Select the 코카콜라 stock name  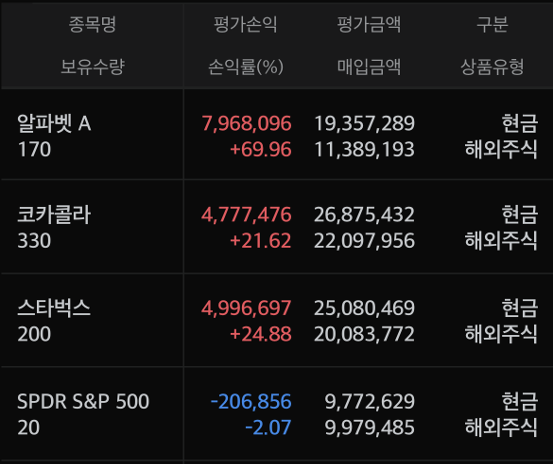click(x=54, y=215)
